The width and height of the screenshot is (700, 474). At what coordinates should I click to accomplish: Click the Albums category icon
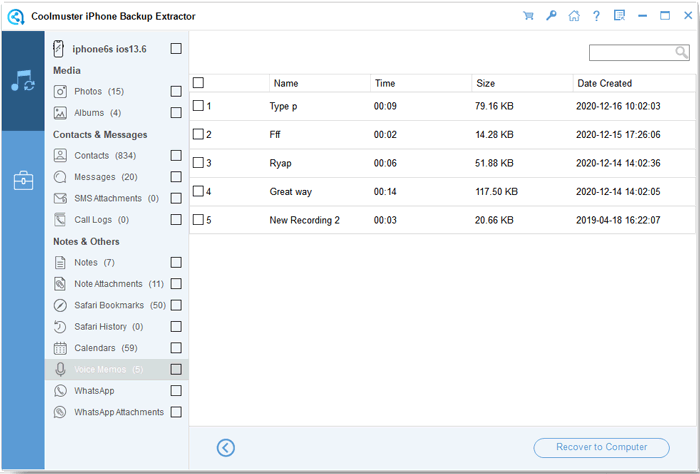coord(60,113)
